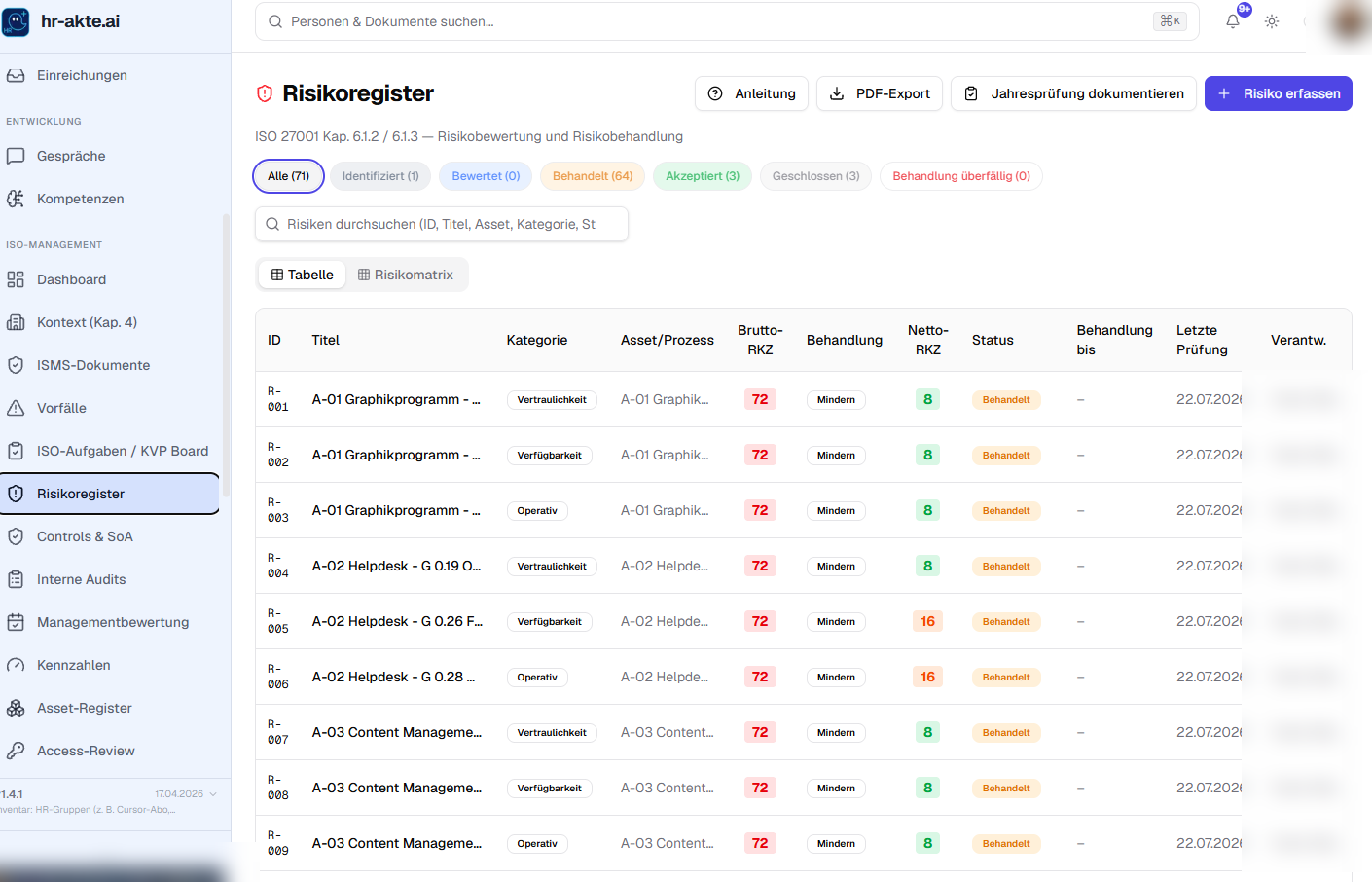This screenshot has width=1372, height=882.
Task: Click the Dashboard grid icon
Action: click(x=16, y=279)
